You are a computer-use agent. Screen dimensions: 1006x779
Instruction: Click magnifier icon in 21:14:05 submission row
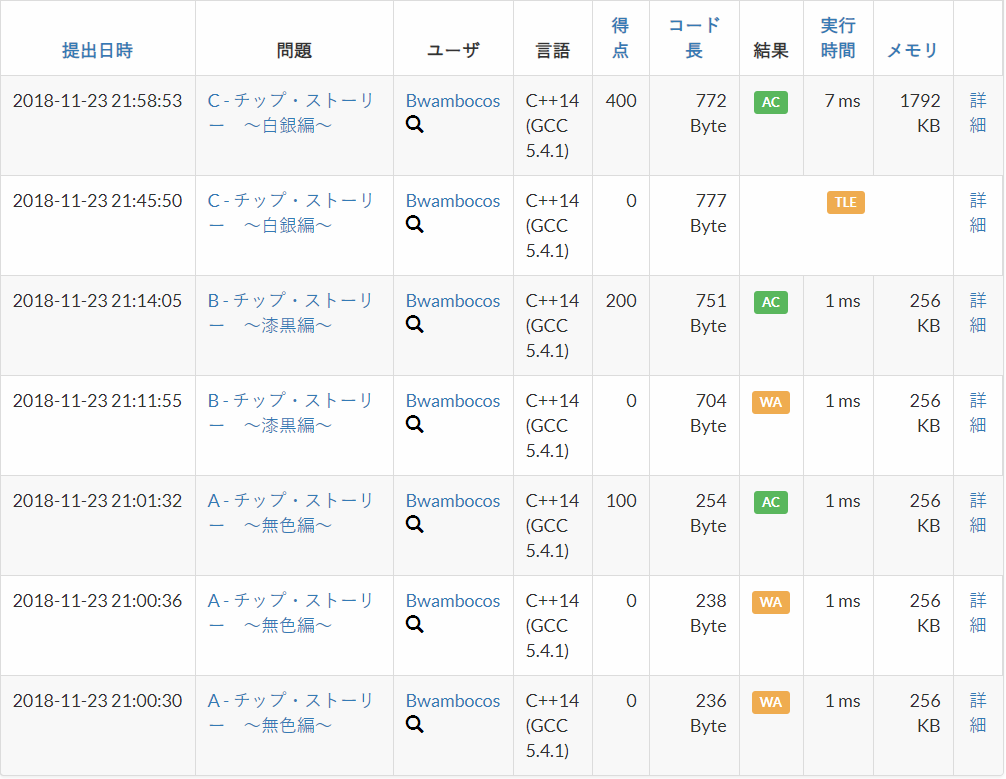coord(414,325)
